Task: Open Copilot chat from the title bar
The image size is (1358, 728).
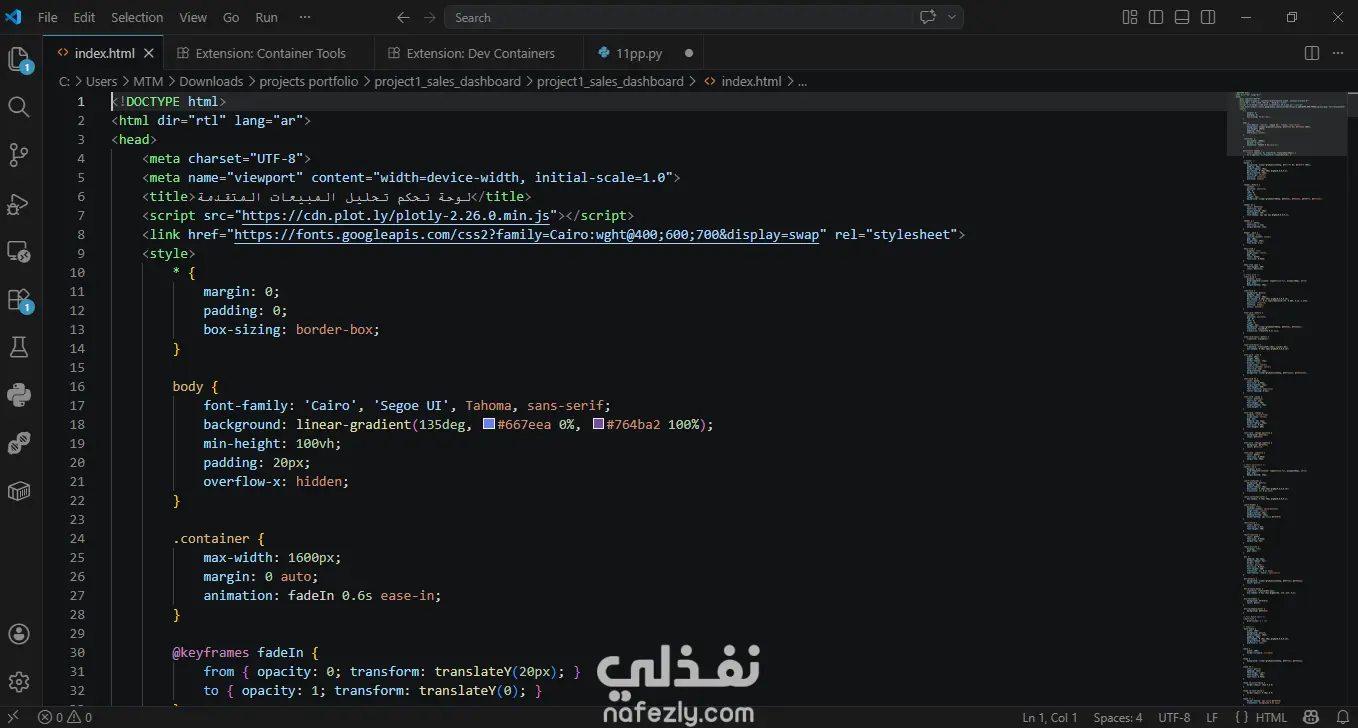Action: coord(927,17)
